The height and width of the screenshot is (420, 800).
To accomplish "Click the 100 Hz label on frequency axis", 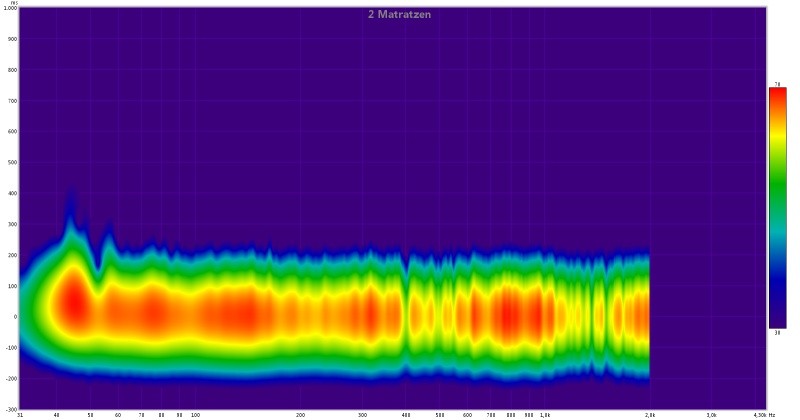I will 195,414.
